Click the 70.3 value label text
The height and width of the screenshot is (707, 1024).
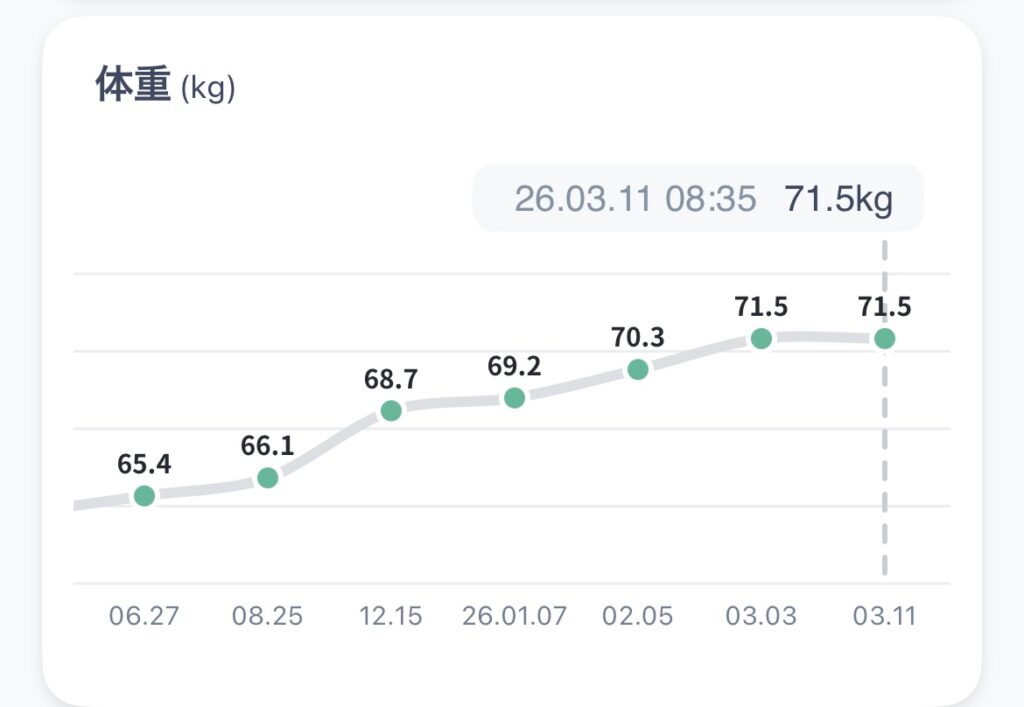637,337
